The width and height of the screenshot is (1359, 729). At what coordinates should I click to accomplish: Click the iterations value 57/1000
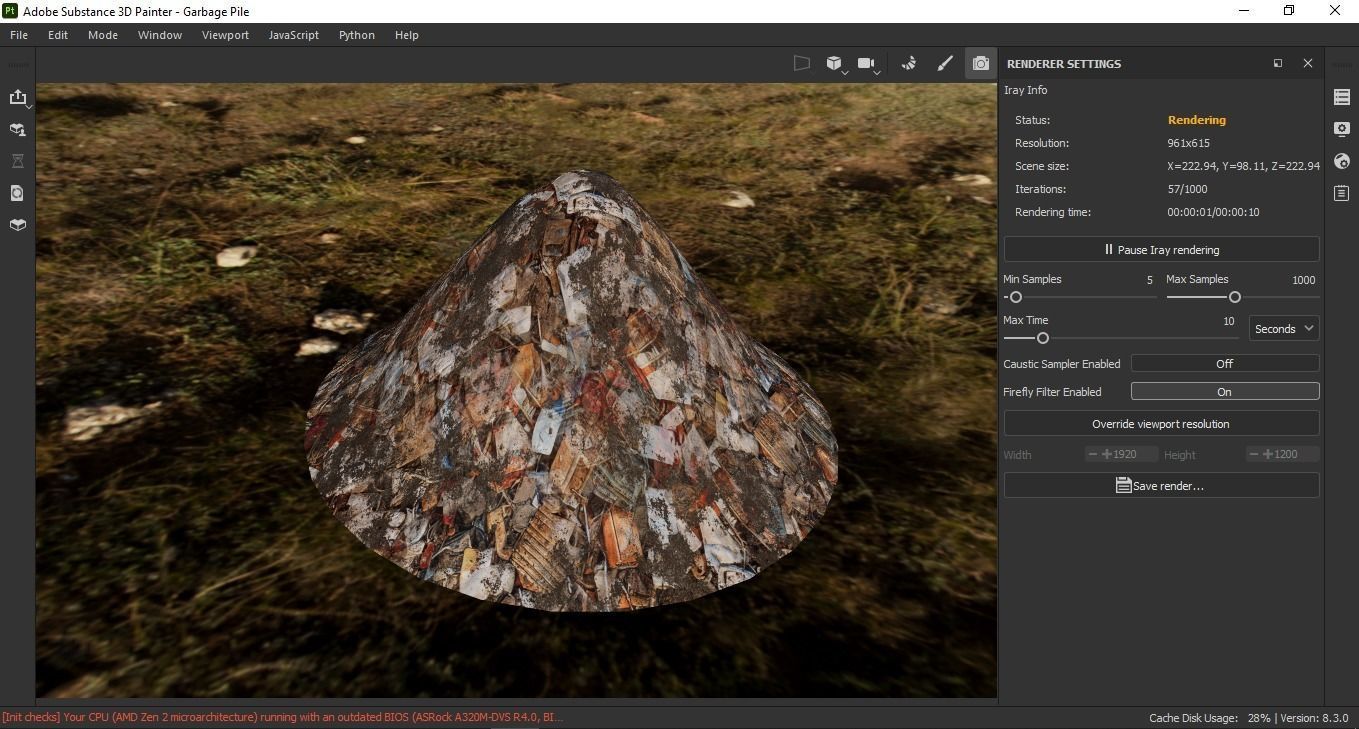click(x=1187, y=189)
